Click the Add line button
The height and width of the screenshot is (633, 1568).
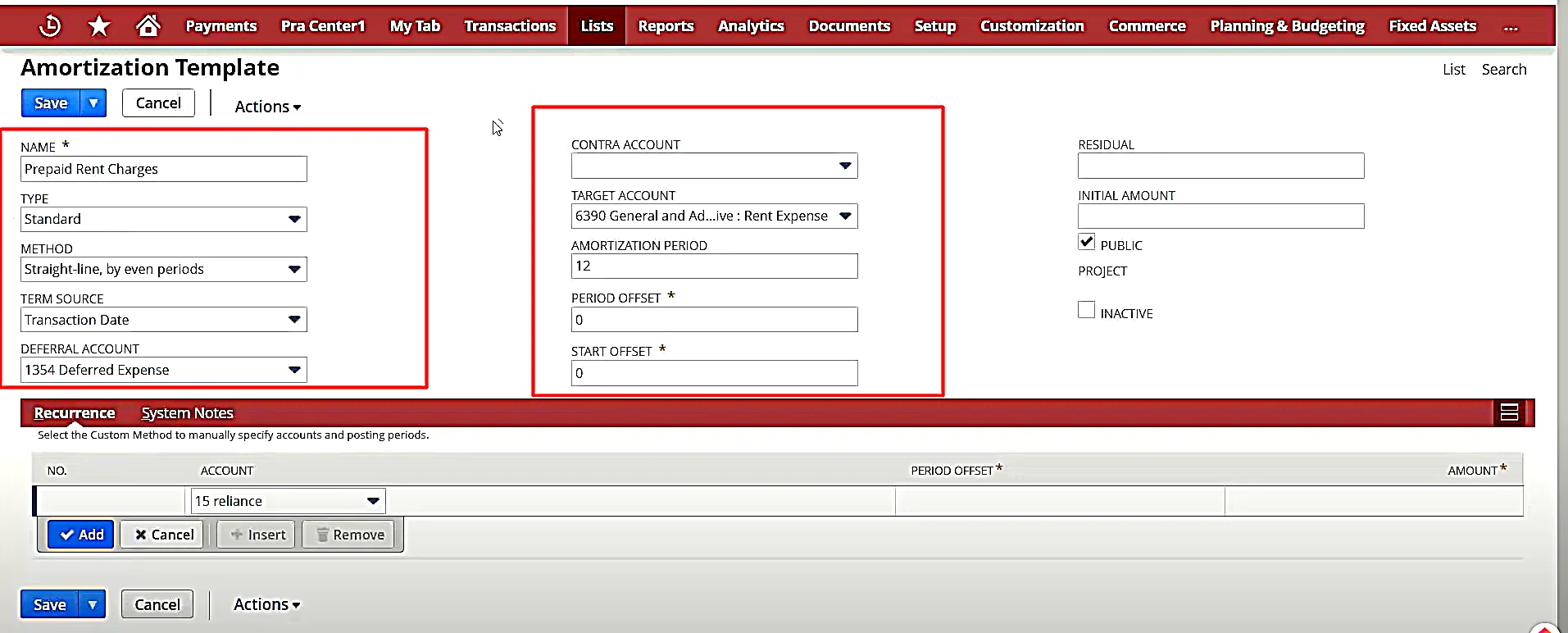pos(80,535)
